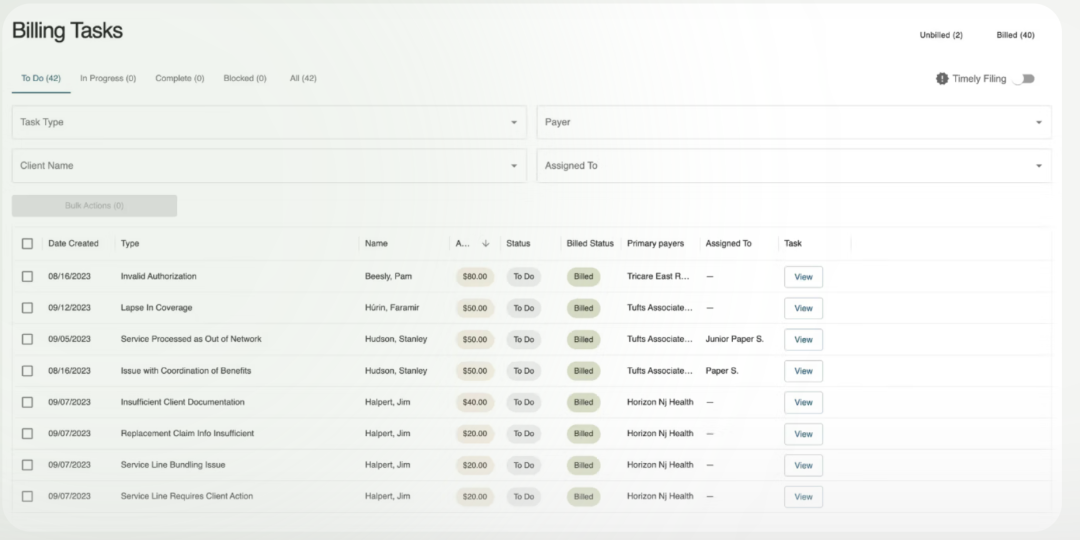Viewport: 1080px width, 540px height.
Task: View the Issue with Coordination of Benefits task
Action: [x=803, y=371]
